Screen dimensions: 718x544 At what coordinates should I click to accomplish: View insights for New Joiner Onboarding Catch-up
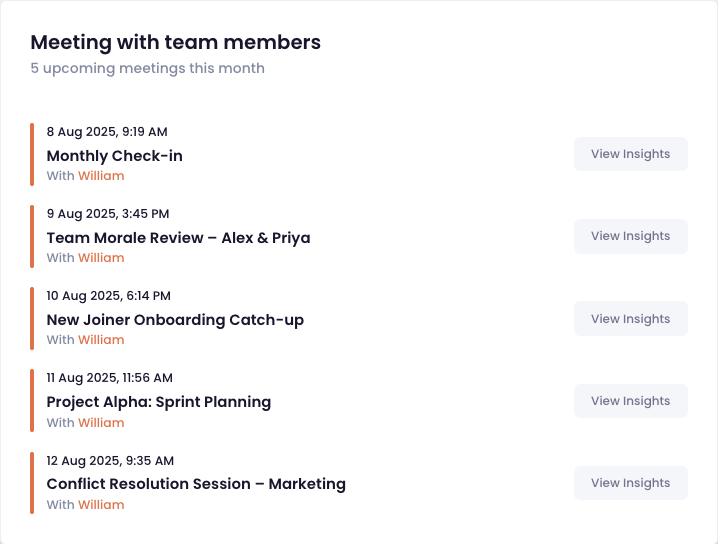pos(630,319)
